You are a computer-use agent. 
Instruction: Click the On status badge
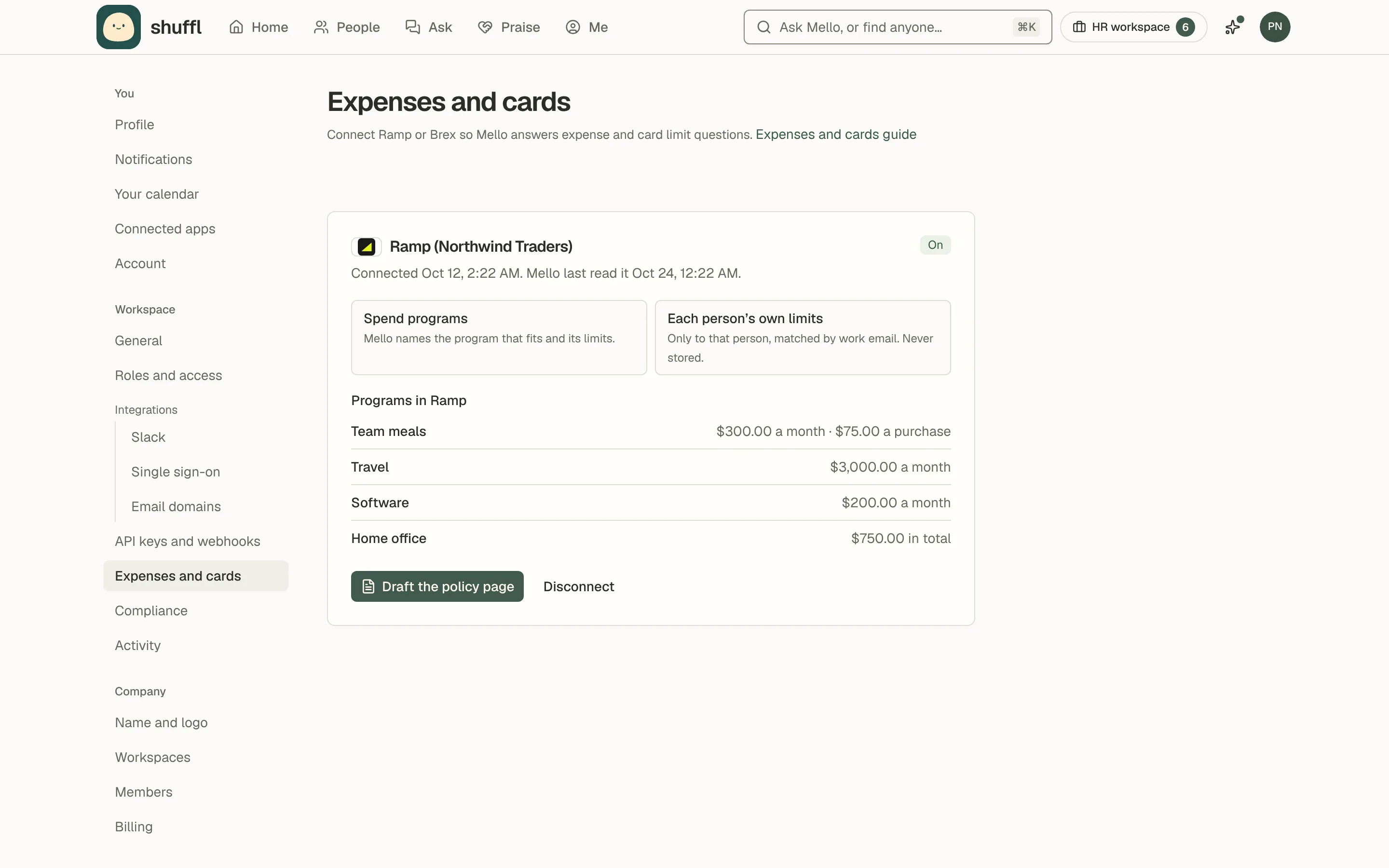[x=935, y=245]
